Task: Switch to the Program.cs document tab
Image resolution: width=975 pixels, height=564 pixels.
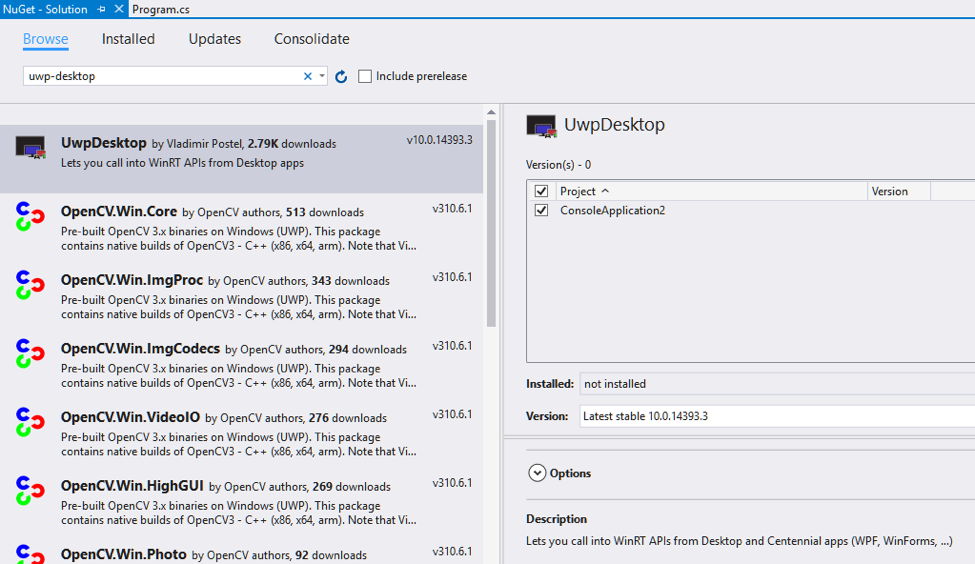Action: click(x=161, y=9)
